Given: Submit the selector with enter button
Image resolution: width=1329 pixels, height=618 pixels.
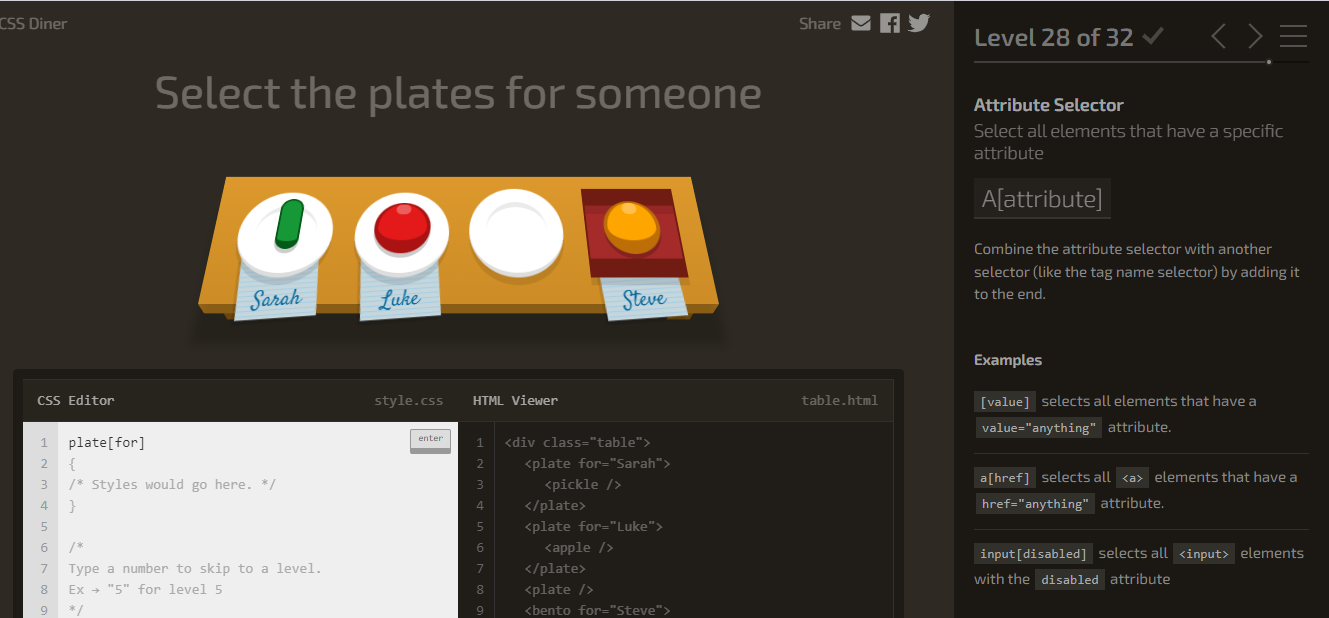Looking at the screenshot, I should [x=430, y=440].
